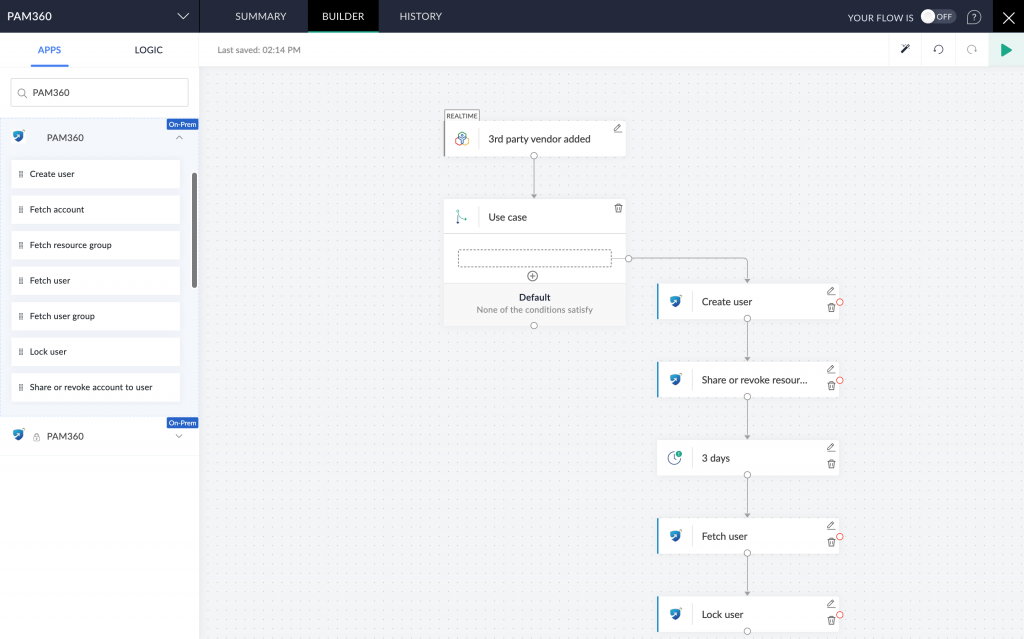The height and width of the screenshot is (639, 1024).
Task: Click the Share or revoke step PAM360 icon
Action: tap(675, 380)
